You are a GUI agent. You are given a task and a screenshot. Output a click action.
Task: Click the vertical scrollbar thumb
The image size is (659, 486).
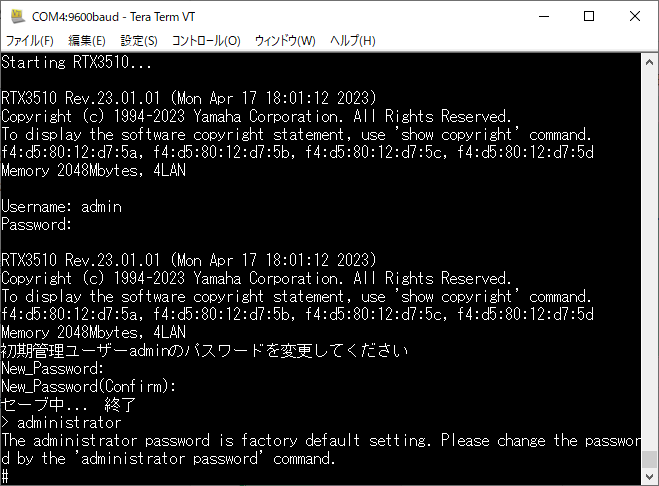click(x=649, y=458)
